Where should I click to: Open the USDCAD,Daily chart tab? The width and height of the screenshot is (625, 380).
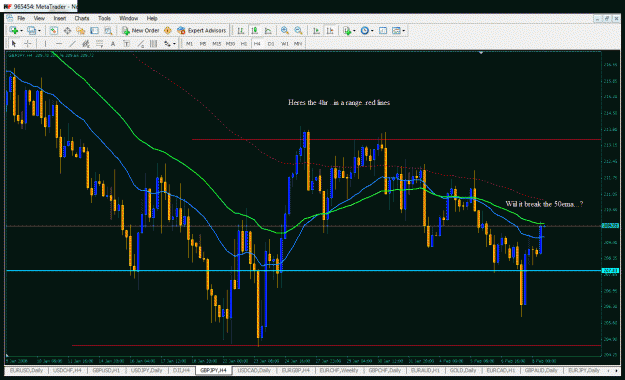tap(254, 370)
